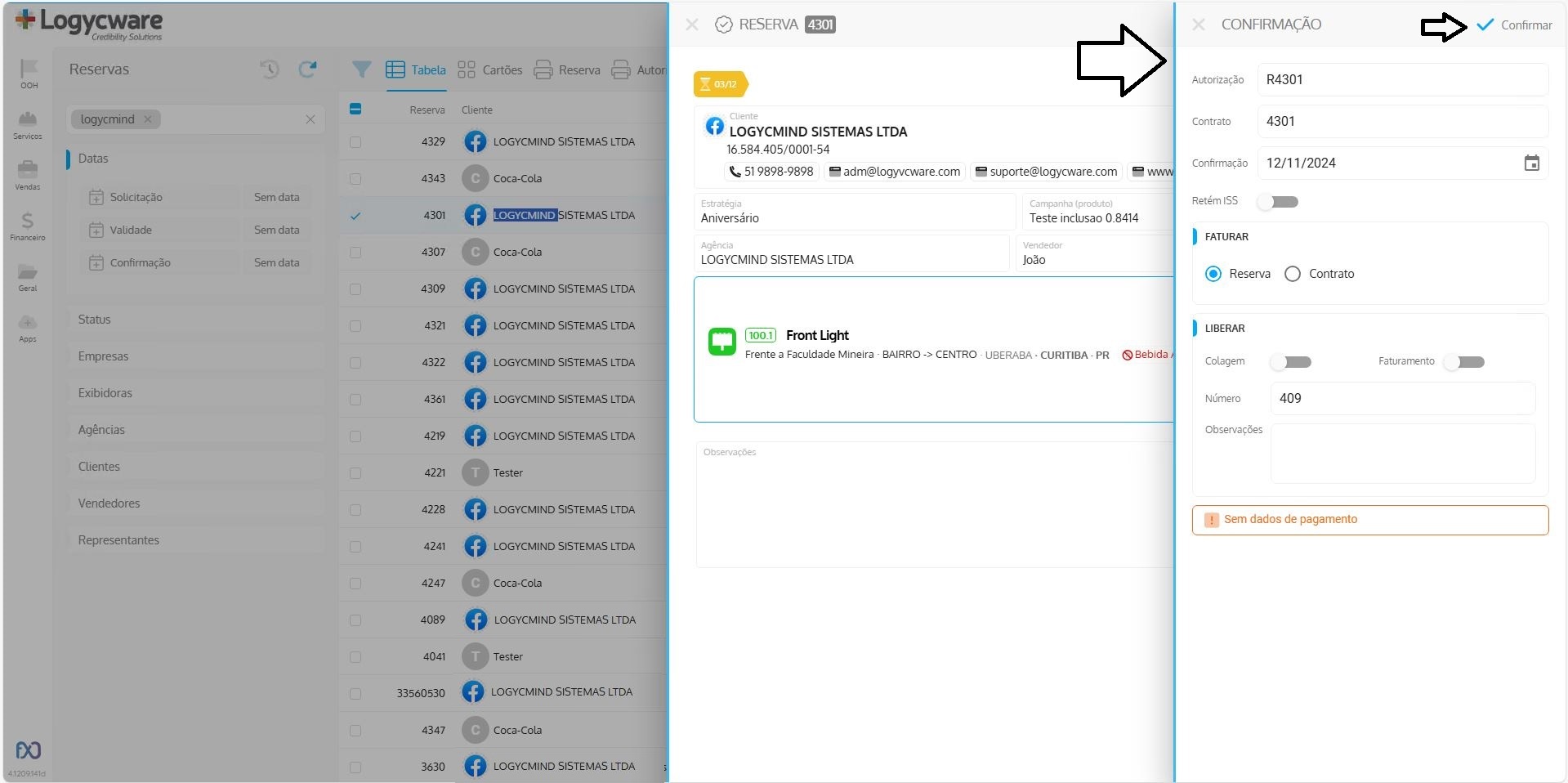Open Solicitação Sem data picker
This screenshot has width=1568, height=783.
pos(277,197)
